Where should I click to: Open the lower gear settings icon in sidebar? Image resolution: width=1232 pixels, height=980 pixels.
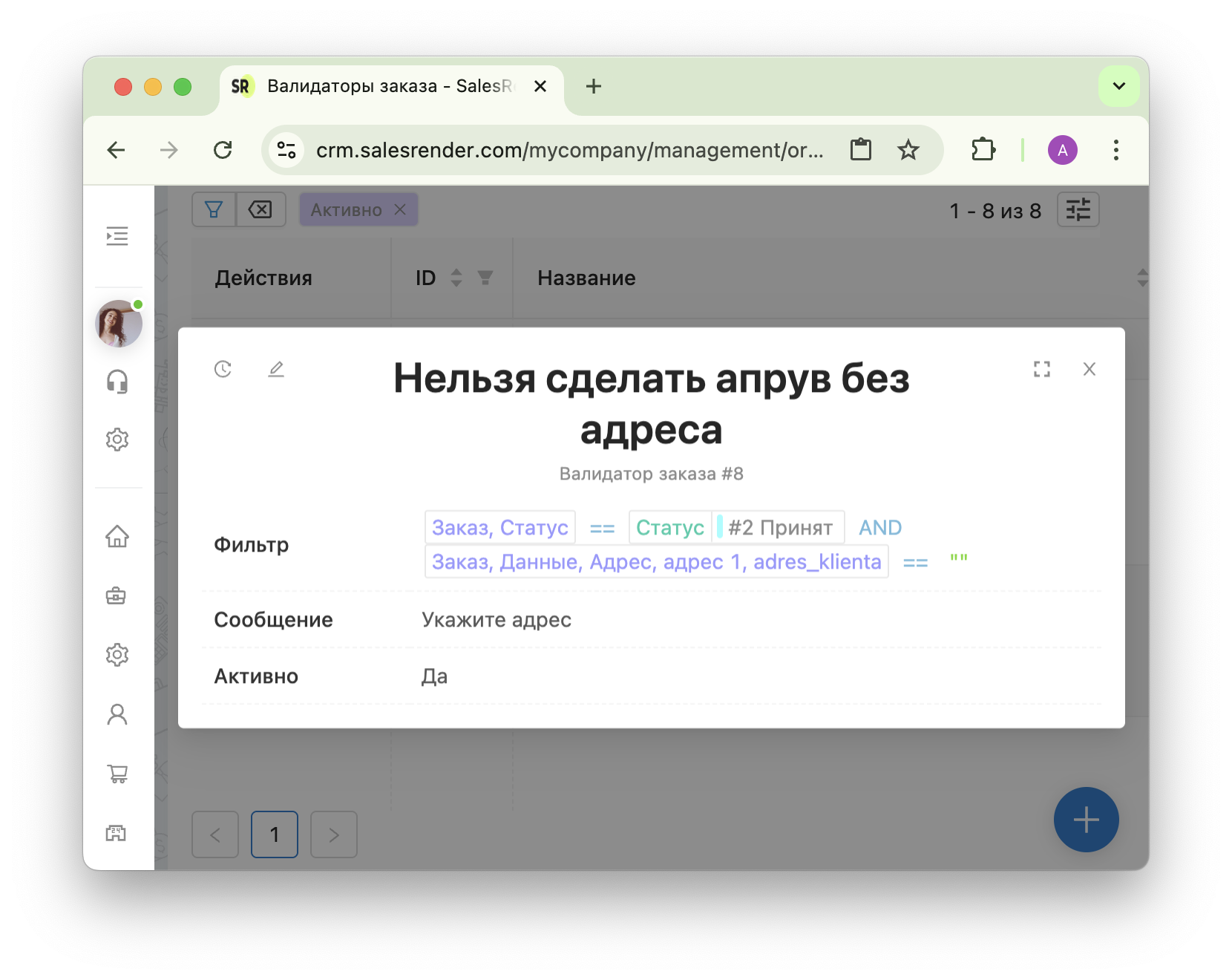pos(117,655)
